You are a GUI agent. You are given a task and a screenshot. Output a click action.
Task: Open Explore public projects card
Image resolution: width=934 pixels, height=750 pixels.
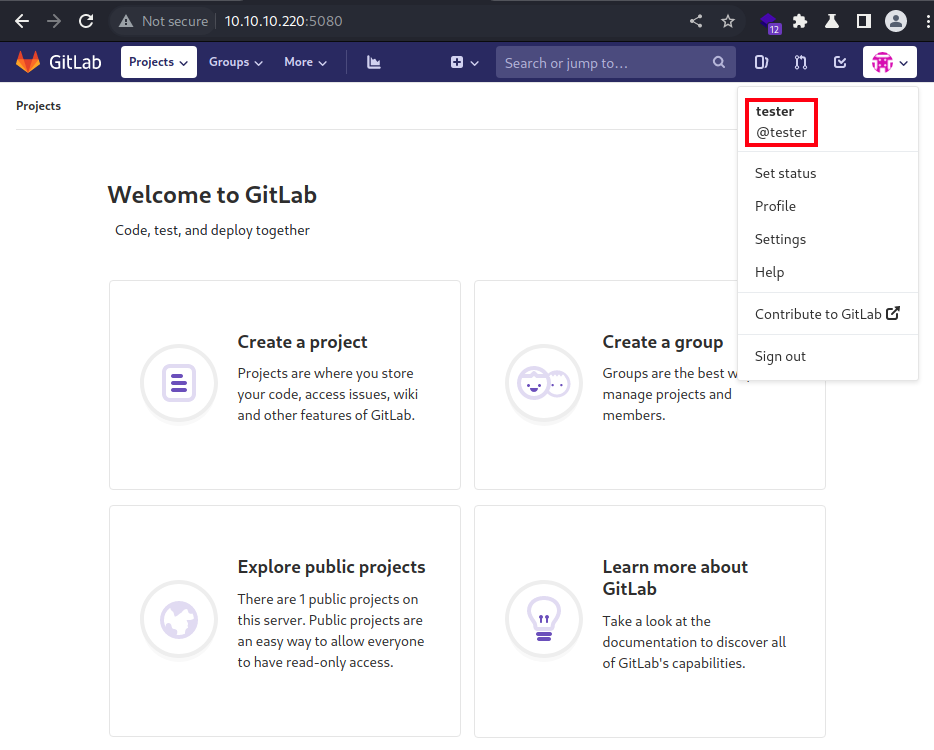[x=285, y=621]
